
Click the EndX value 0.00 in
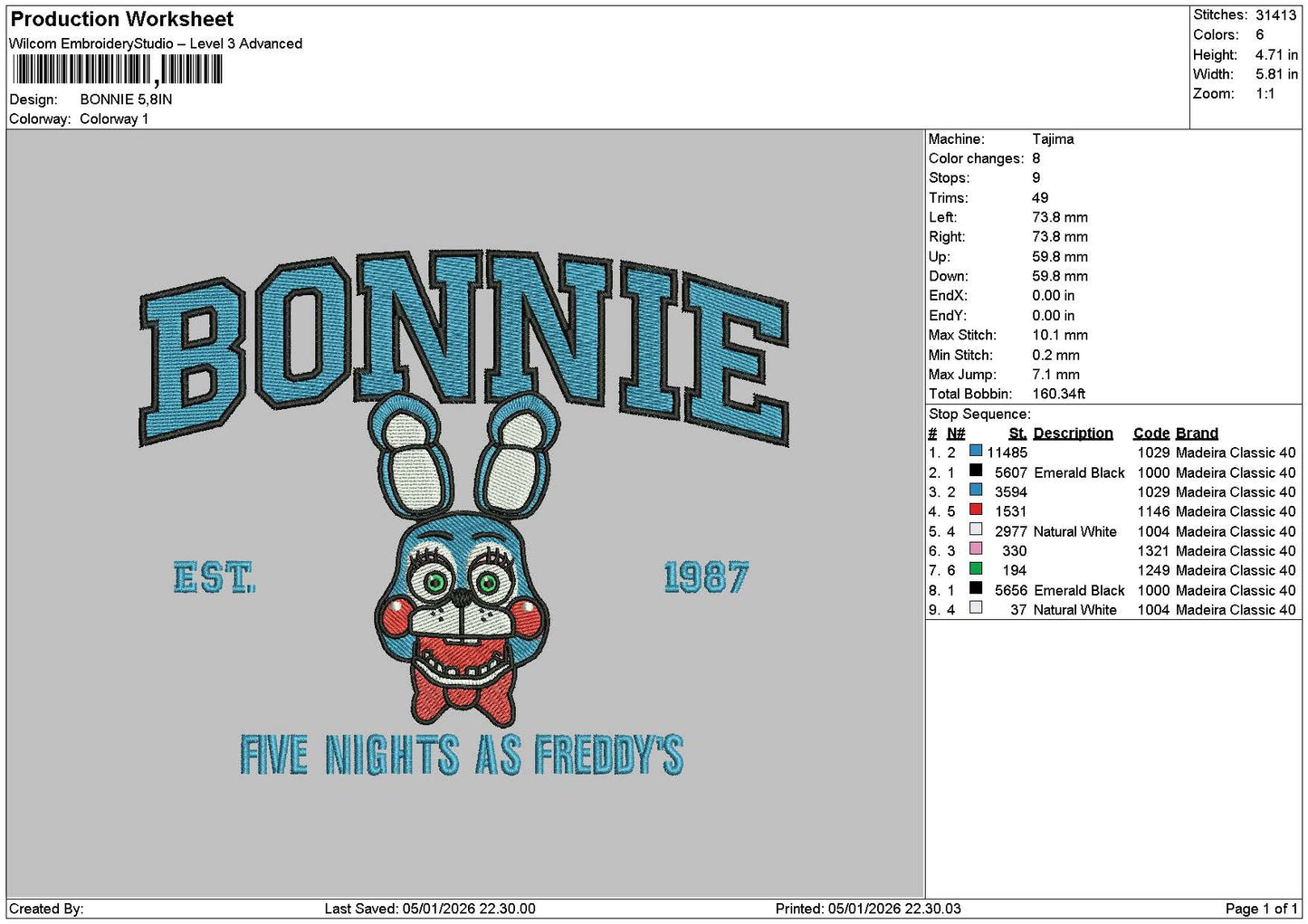(x=1054, y=296)
